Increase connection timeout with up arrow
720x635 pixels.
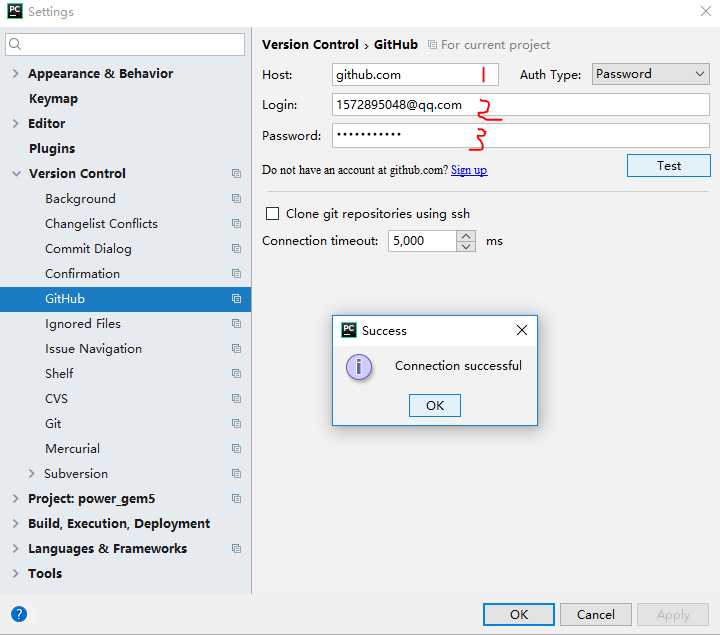[466, 236]
